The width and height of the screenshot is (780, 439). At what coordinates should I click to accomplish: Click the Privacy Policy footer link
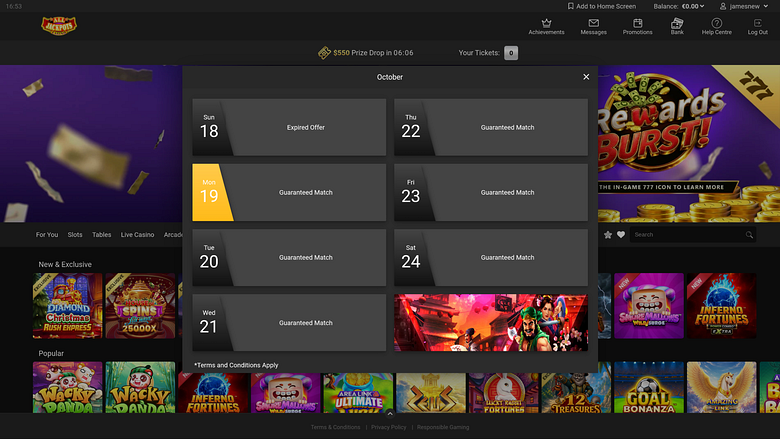tap(389, 427)
